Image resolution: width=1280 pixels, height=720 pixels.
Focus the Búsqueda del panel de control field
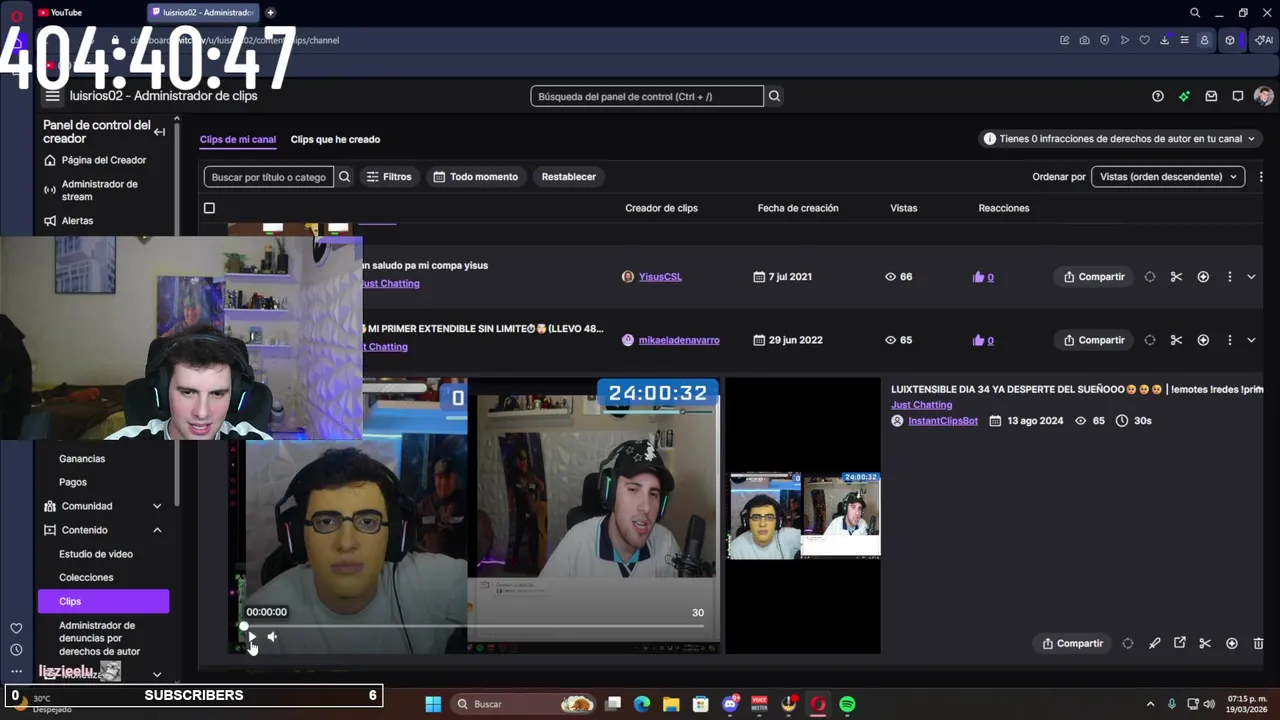[x=647, y=96]
